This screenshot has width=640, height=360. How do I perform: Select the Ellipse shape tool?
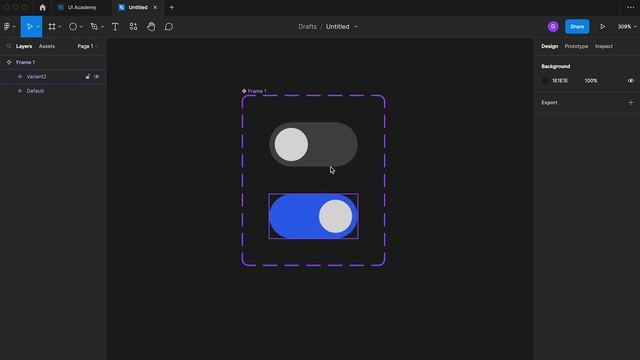click(73, 27)
